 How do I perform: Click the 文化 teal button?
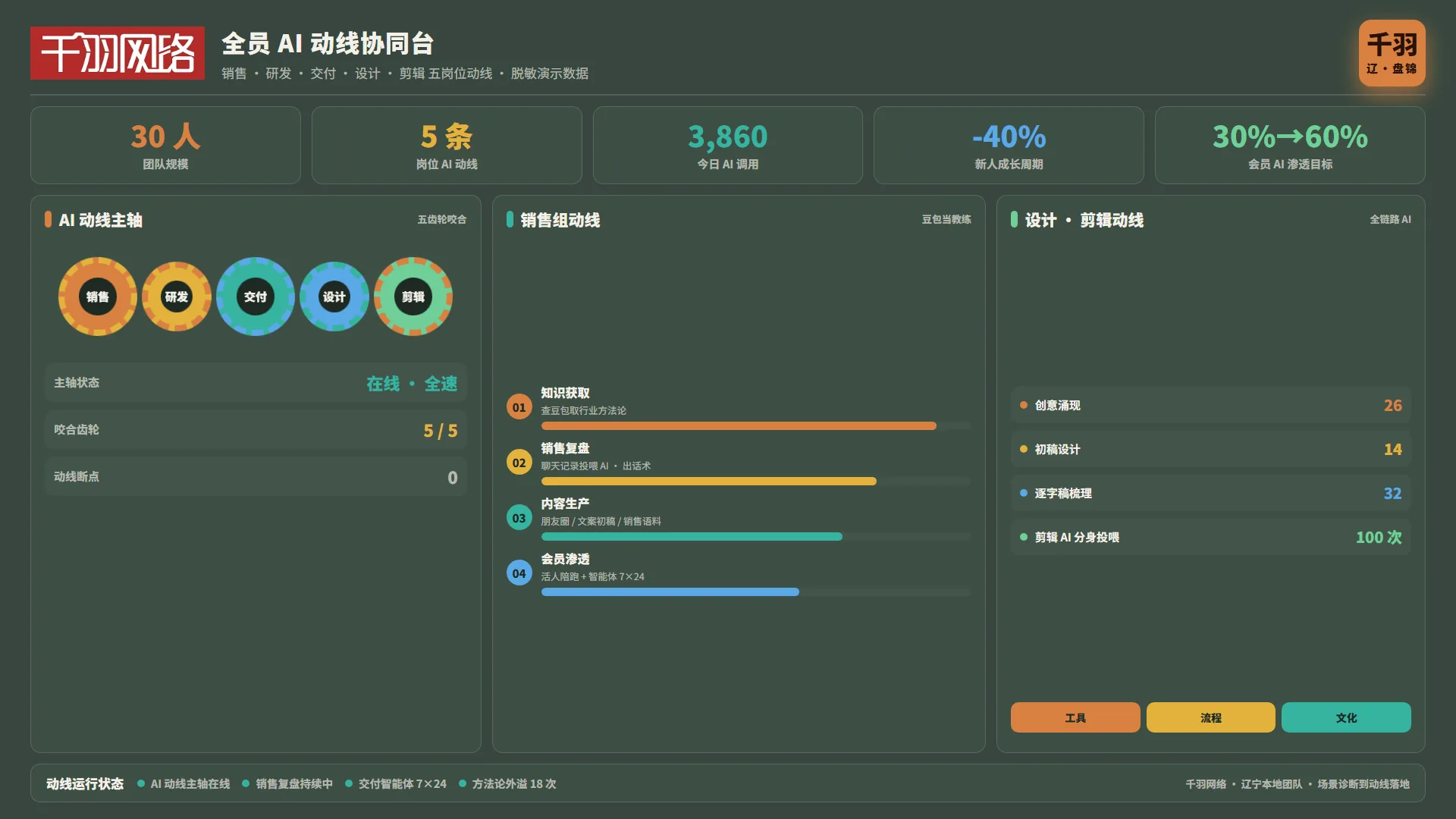(1346, 717)
